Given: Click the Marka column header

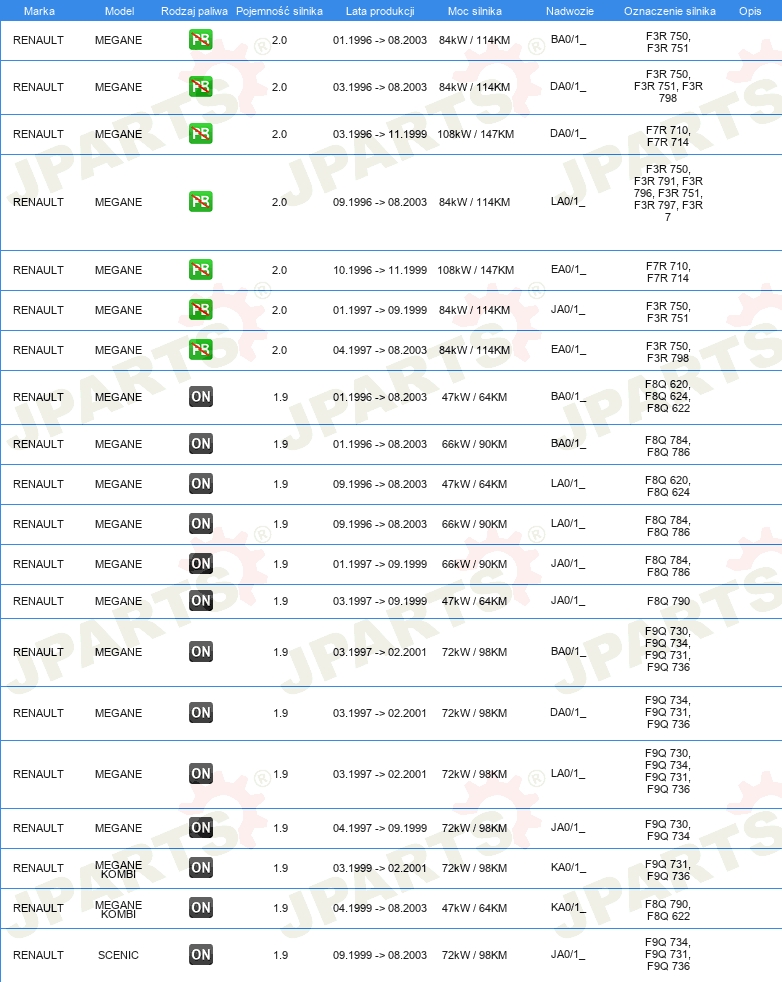Looking at the screenshot, I should (39, 11).
